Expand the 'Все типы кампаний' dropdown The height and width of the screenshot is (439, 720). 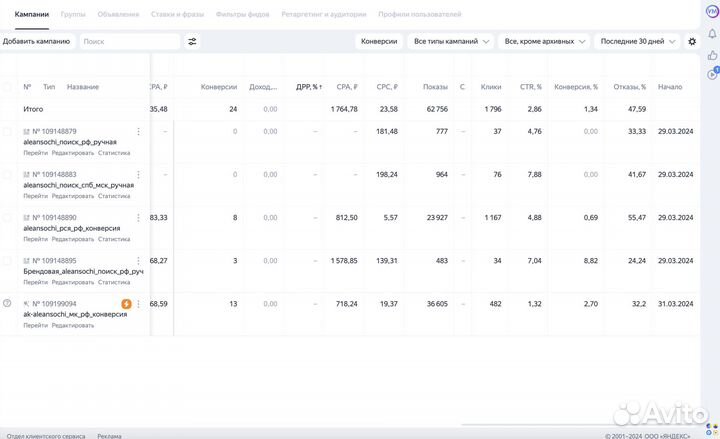pyautogui.click(x=452, y=42)
